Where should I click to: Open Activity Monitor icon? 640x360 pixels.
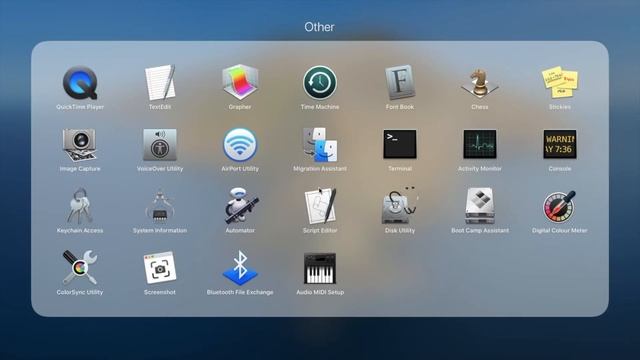[480, 144]
